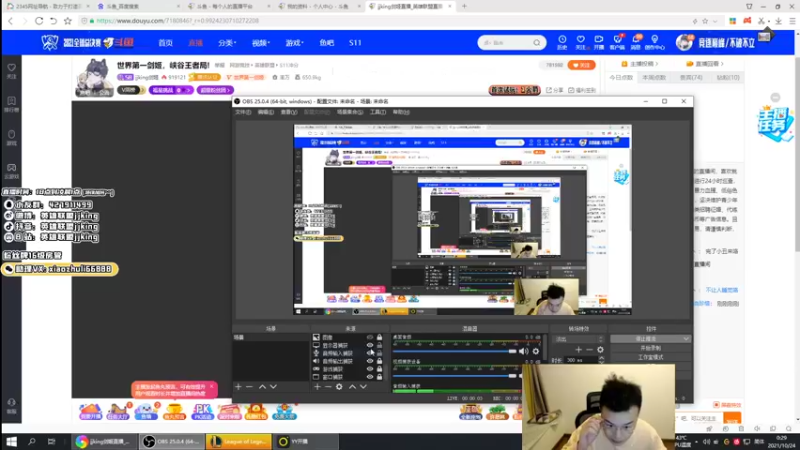Toggle visibility of Display Capture source
800x450 pixels.
(370, 345)
